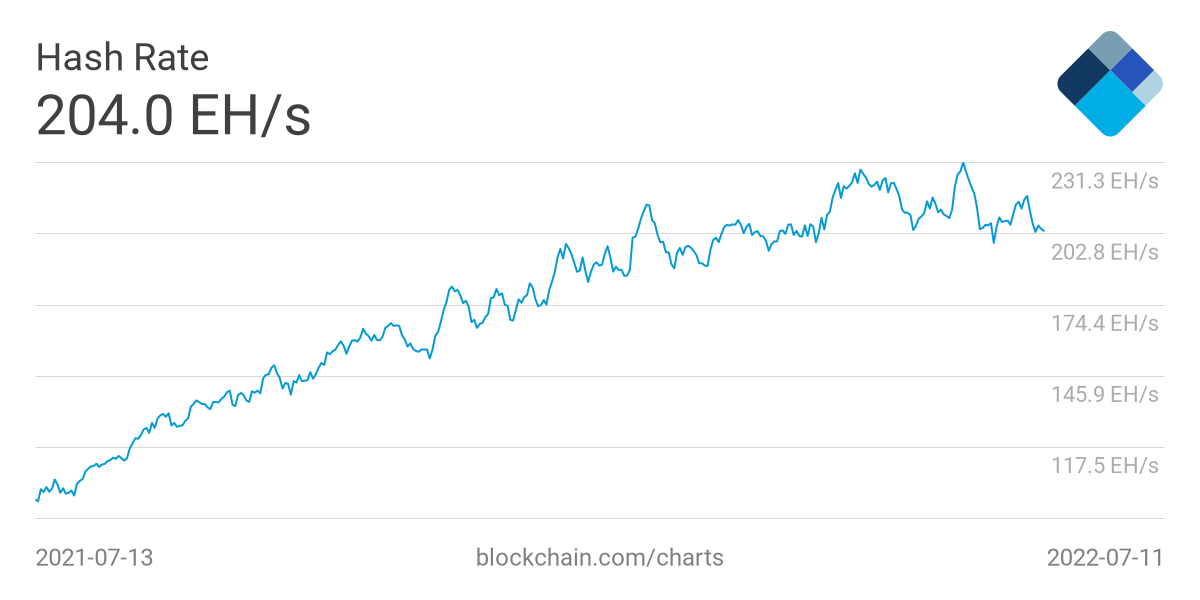
Task: Click the 2021-07-13 start date label
Action: click(x=94, y=557)
